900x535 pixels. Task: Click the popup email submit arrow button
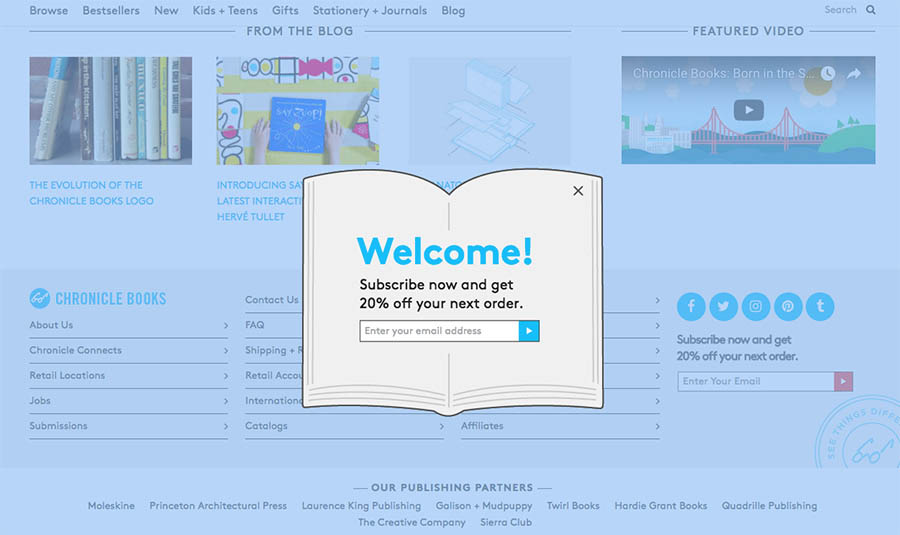[x=529, y=331]
